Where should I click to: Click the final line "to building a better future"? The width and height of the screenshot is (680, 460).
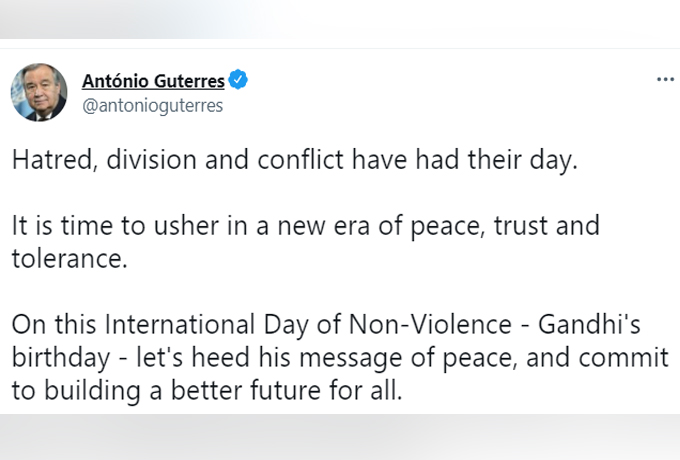point(207,391)
